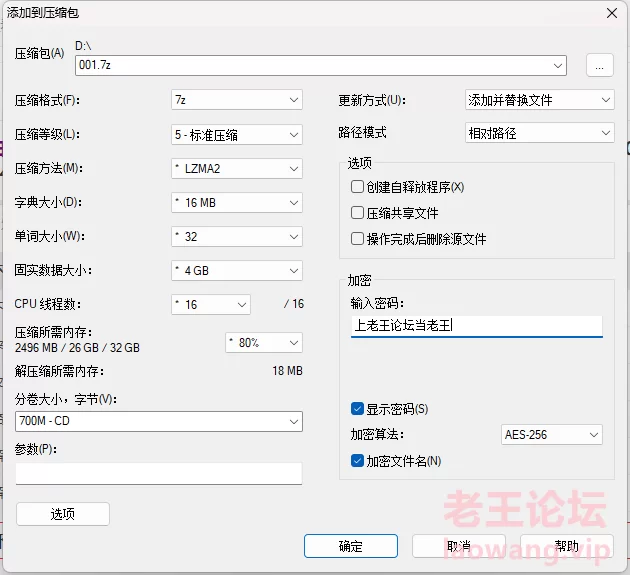Click the password input field
Viewport: 630px width, 575px height.
(476, 326)
